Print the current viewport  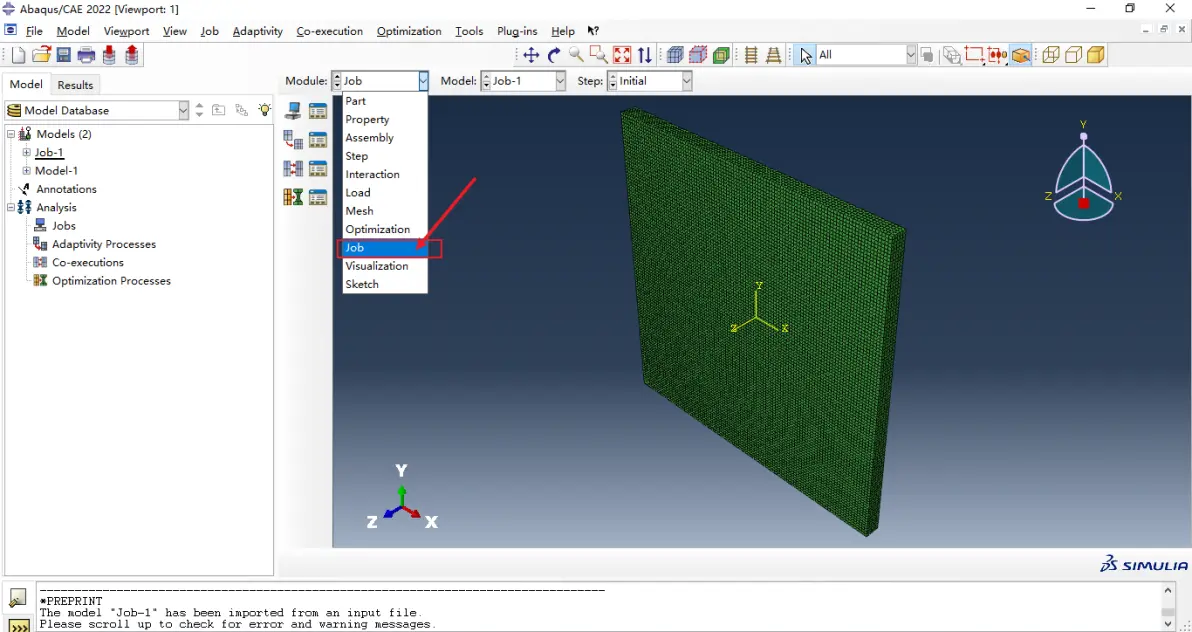coord(87,55)
